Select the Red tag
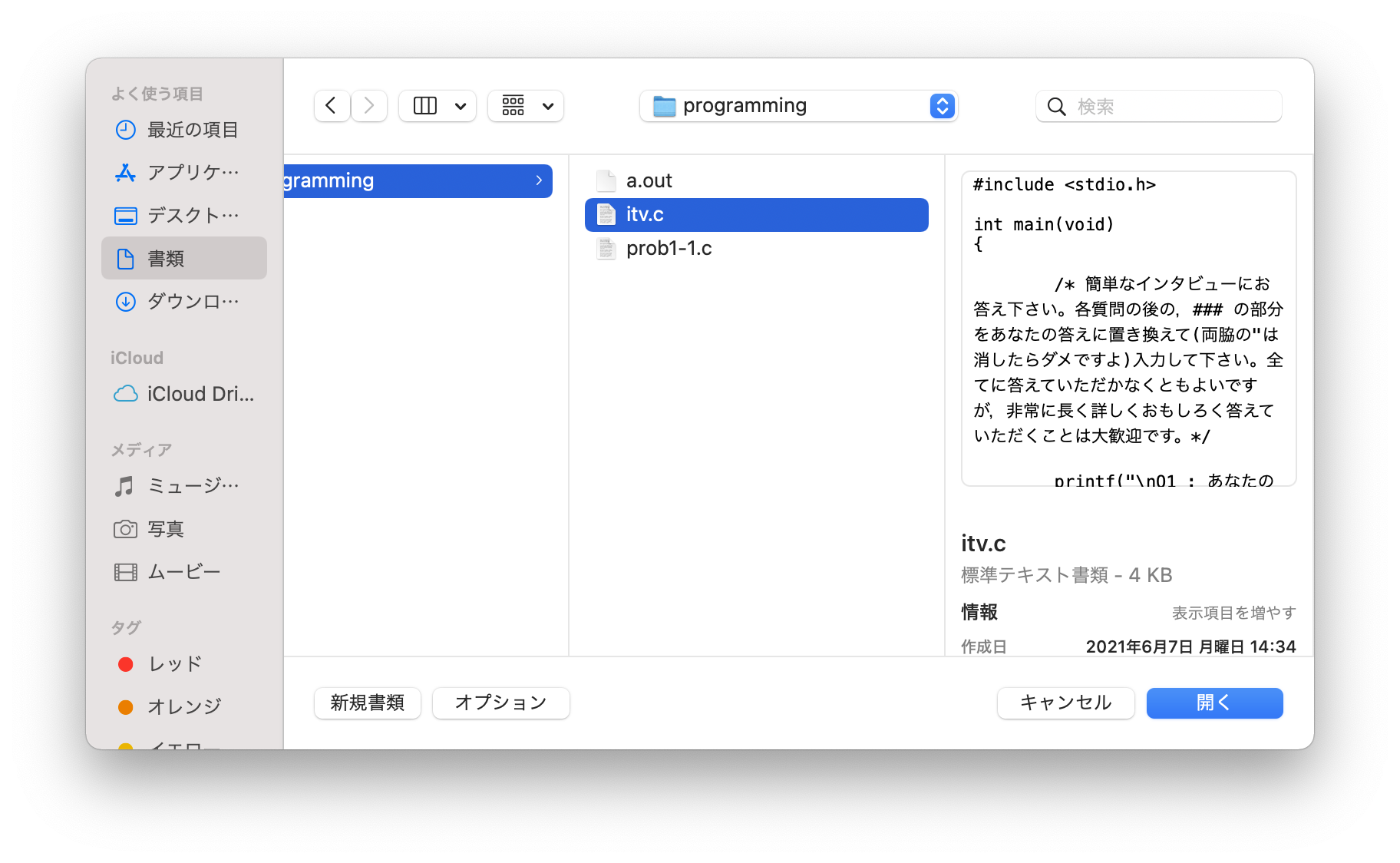Image resolution: width=1400 pixels, height=863 pixels. 175,664
